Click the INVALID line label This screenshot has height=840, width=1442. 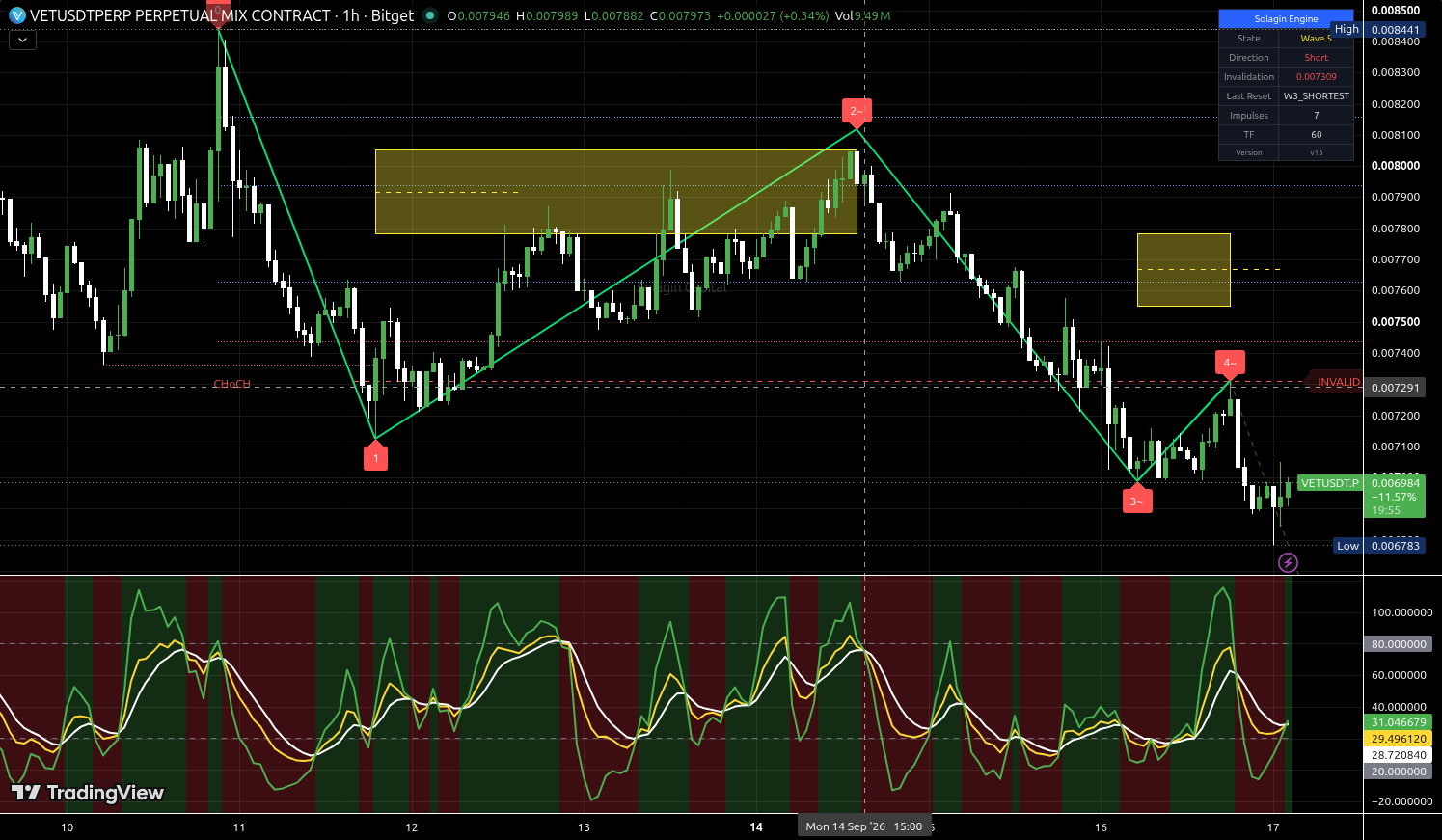point(1339,383)
